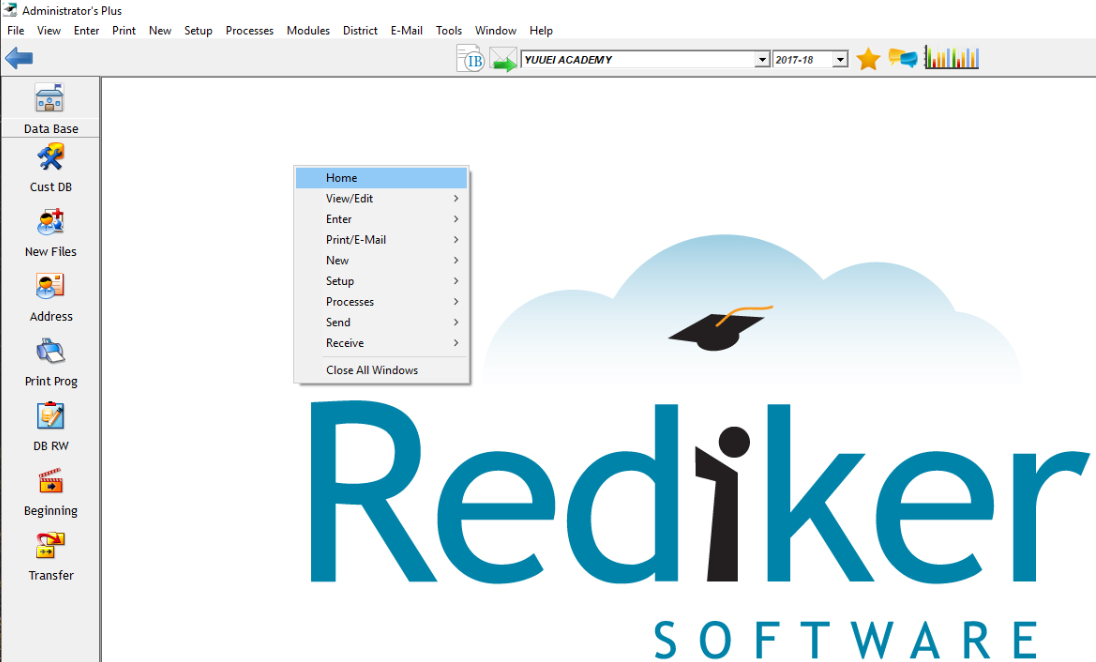Open the Print menu in menu bar
This screenshot has height=662, width=1096.
click(124, 31)
